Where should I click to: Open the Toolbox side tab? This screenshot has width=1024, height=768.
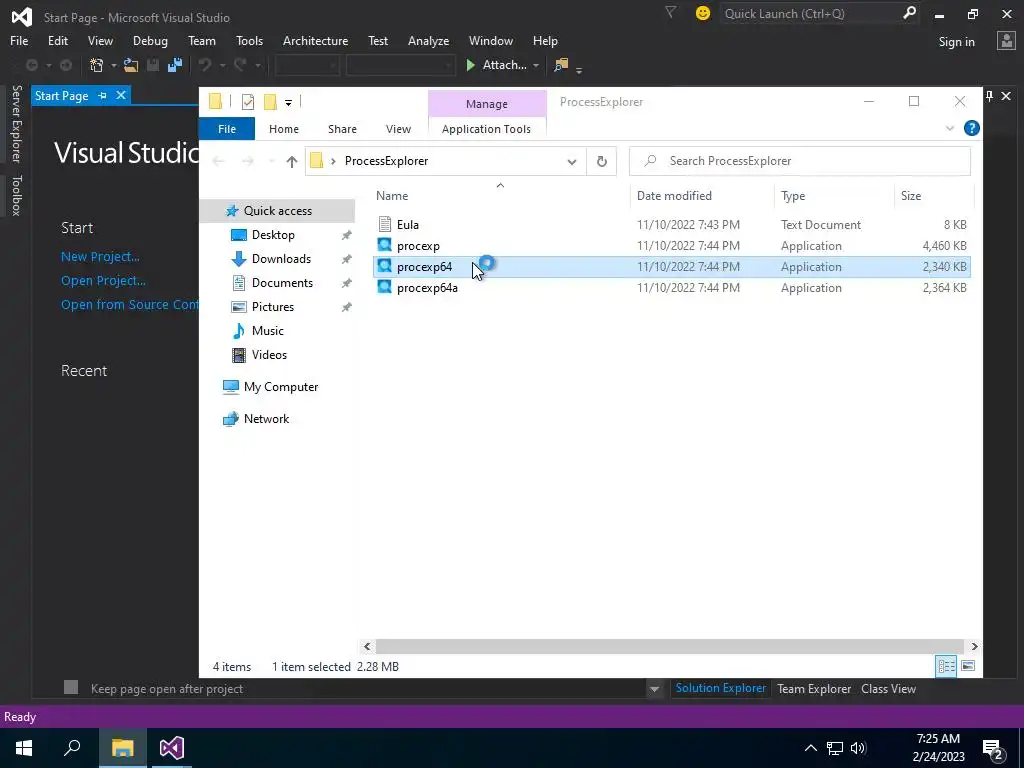pyautogui.click(x=16, y=195)
